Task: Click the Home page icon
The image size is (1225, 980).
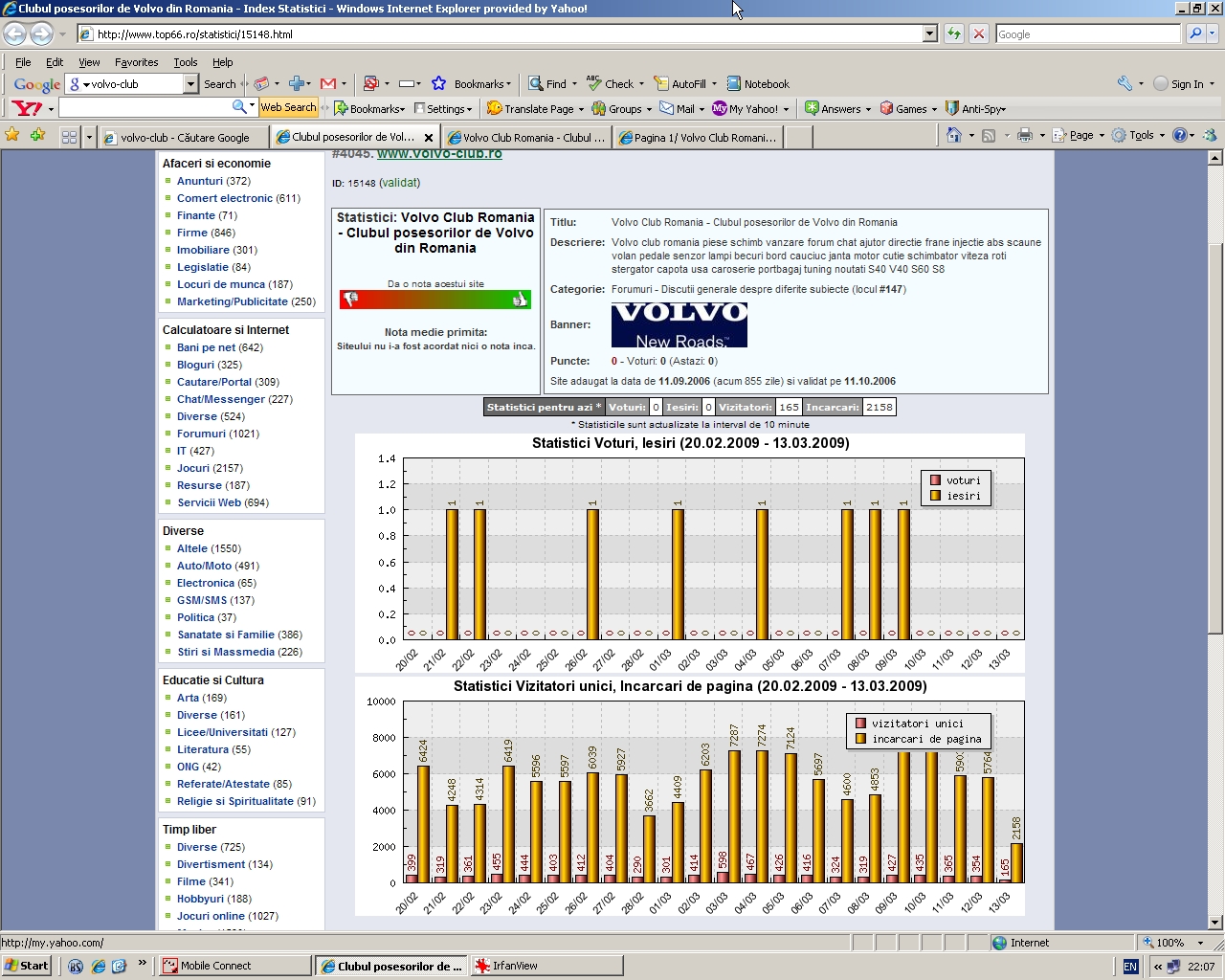Action: click(x=954, y=135)
